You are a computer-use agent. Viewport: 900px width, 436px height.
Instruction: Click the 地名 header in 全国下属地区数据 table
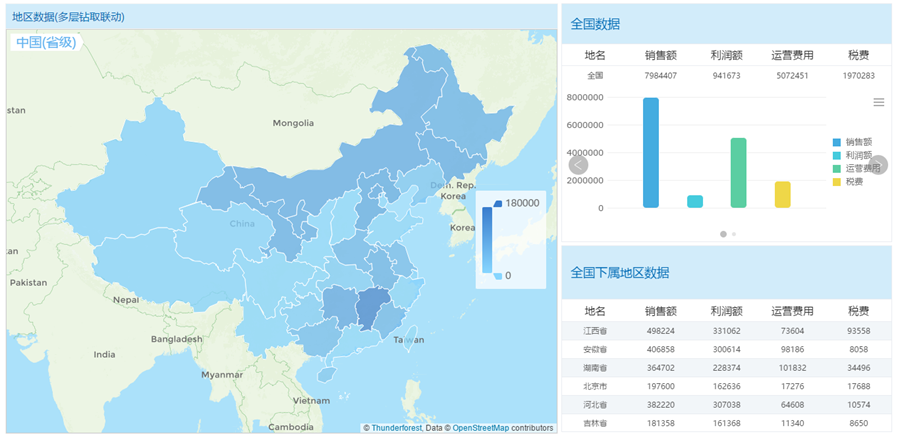coord(595,312)
